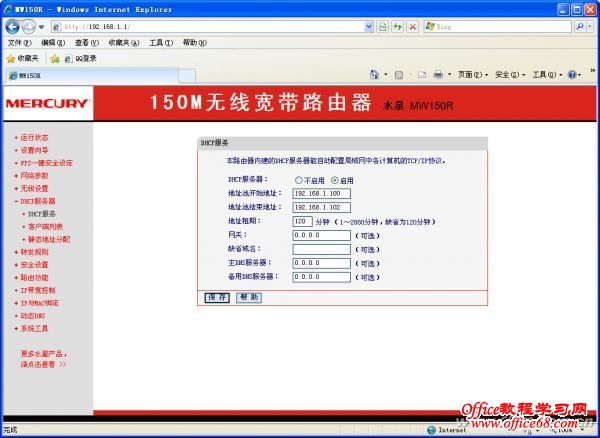Open the 查看 menu

[86, 43]
